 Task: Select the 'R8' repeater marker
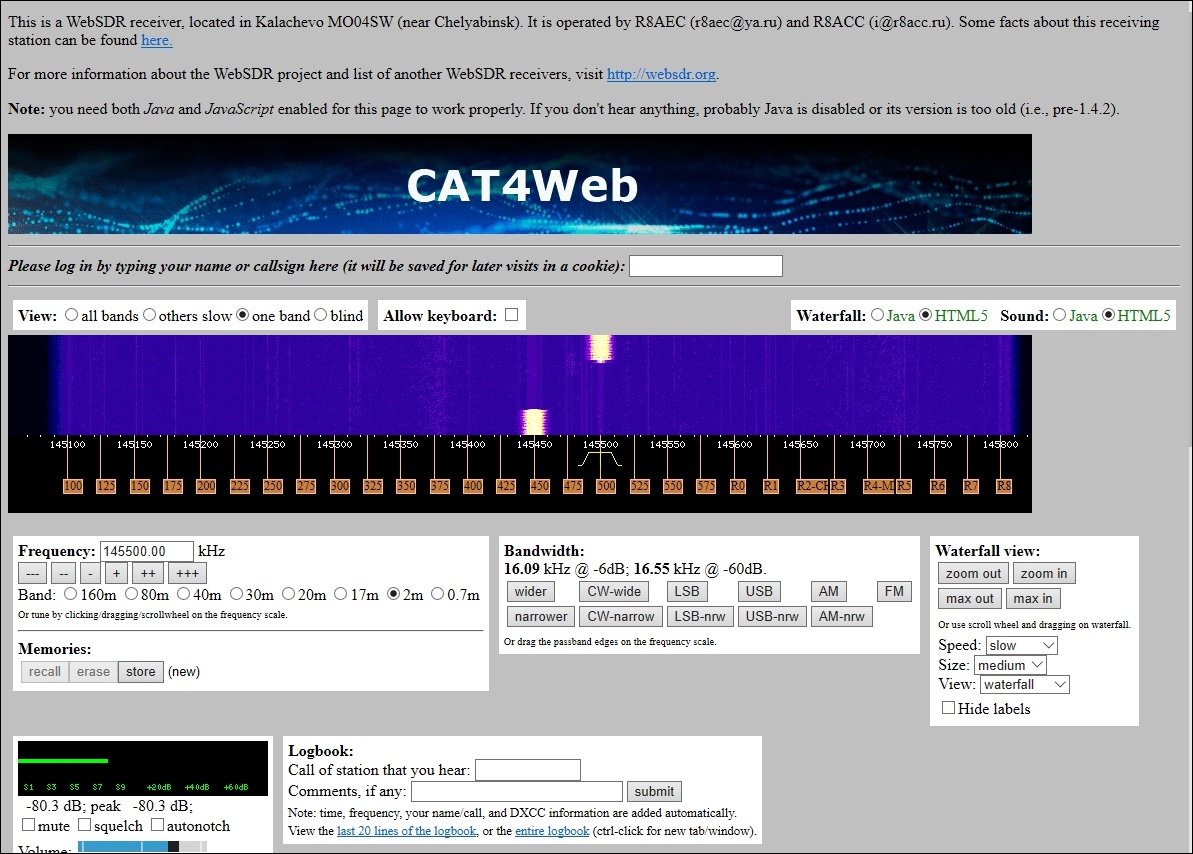[x=1004, y=486]
